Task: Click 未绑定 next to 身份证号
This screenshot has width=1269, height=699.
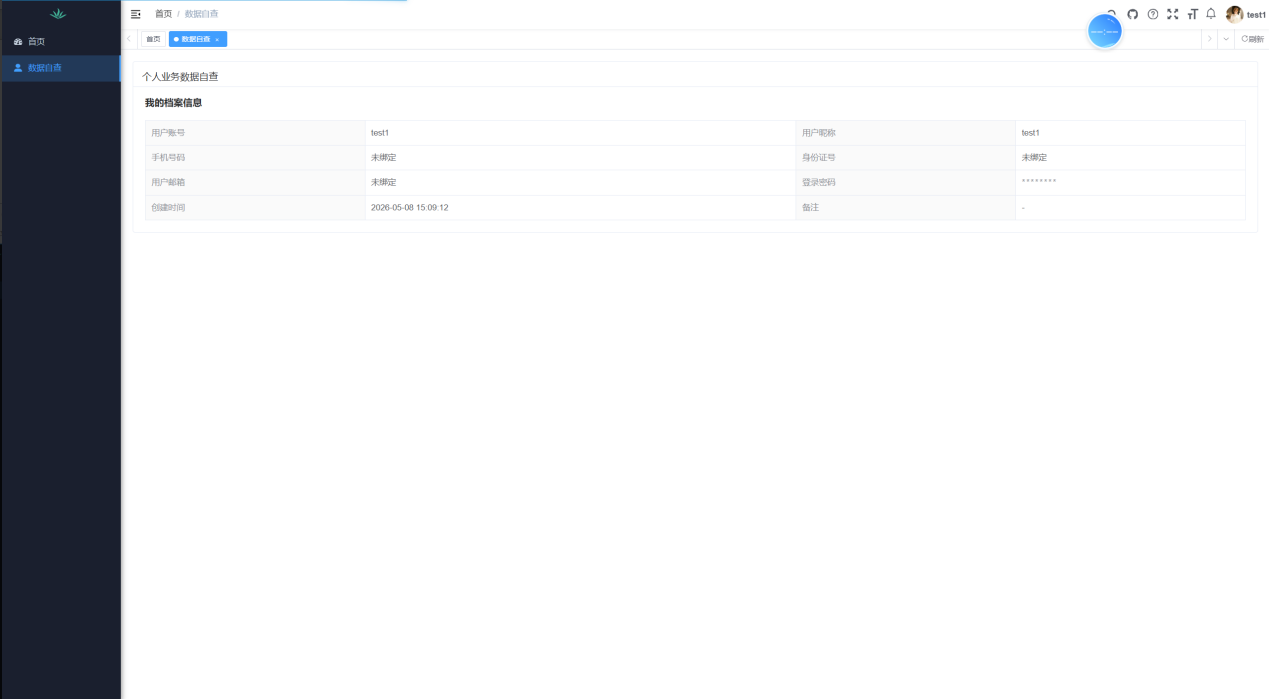Action: point(1034,158)
